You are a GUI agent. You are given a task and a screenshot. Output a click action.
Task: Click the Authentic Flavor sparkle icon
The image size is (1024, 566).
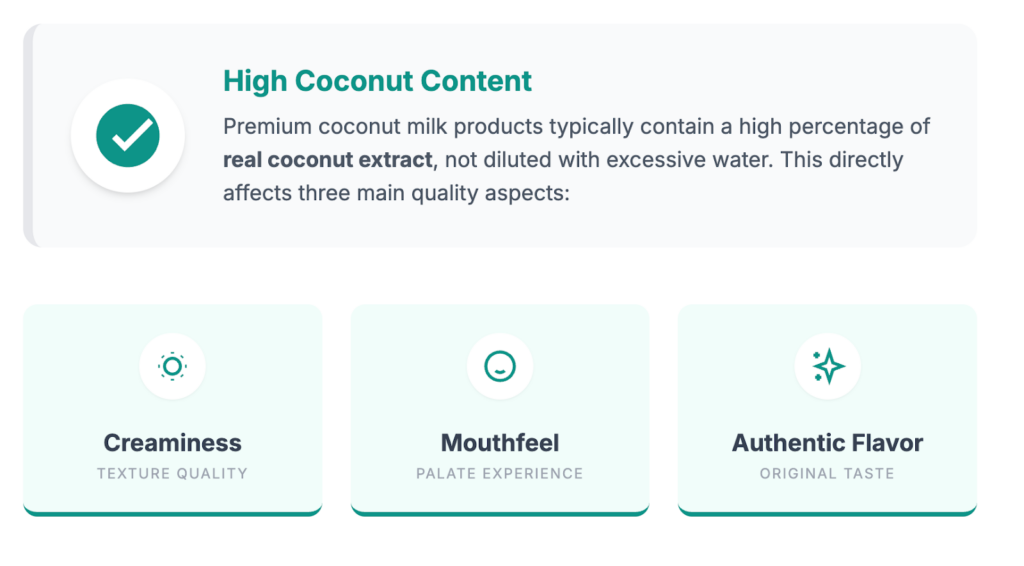[827, 367]
